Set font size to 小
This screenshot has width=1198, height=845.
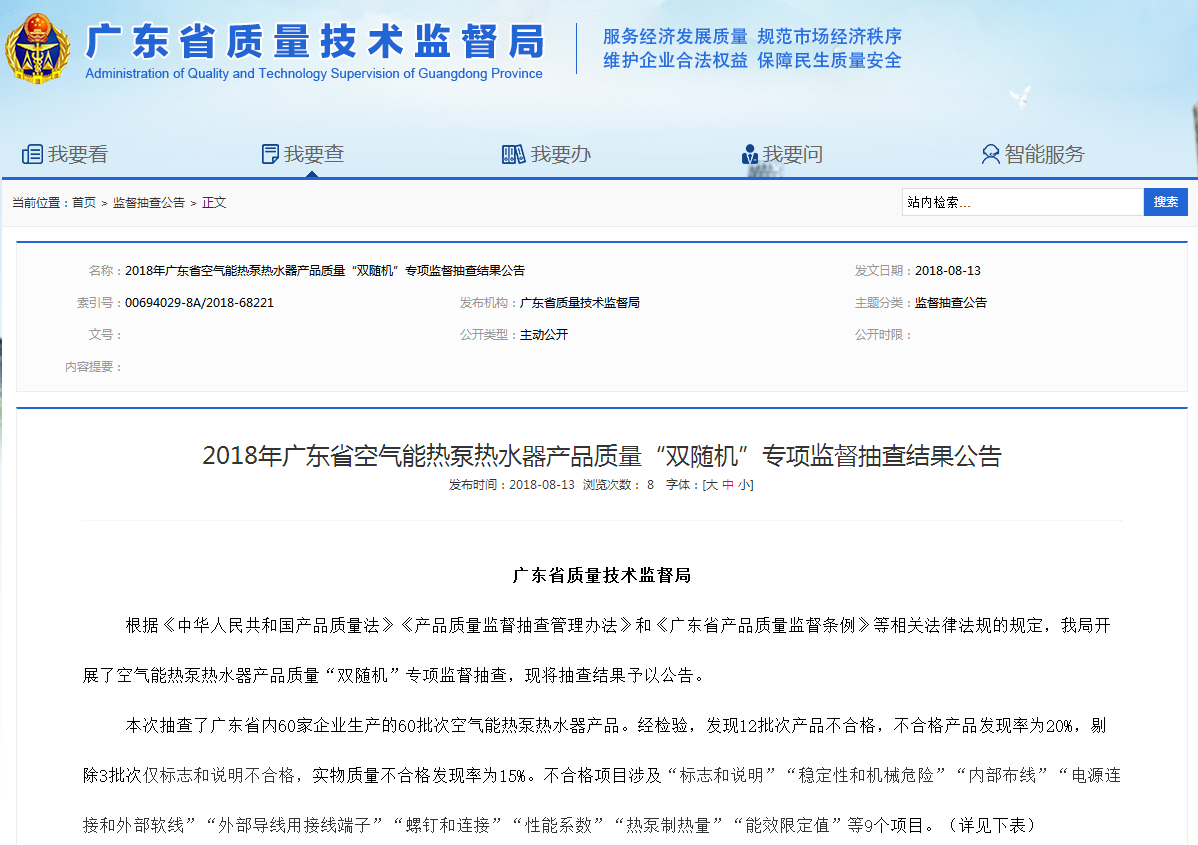click(744, 485)
